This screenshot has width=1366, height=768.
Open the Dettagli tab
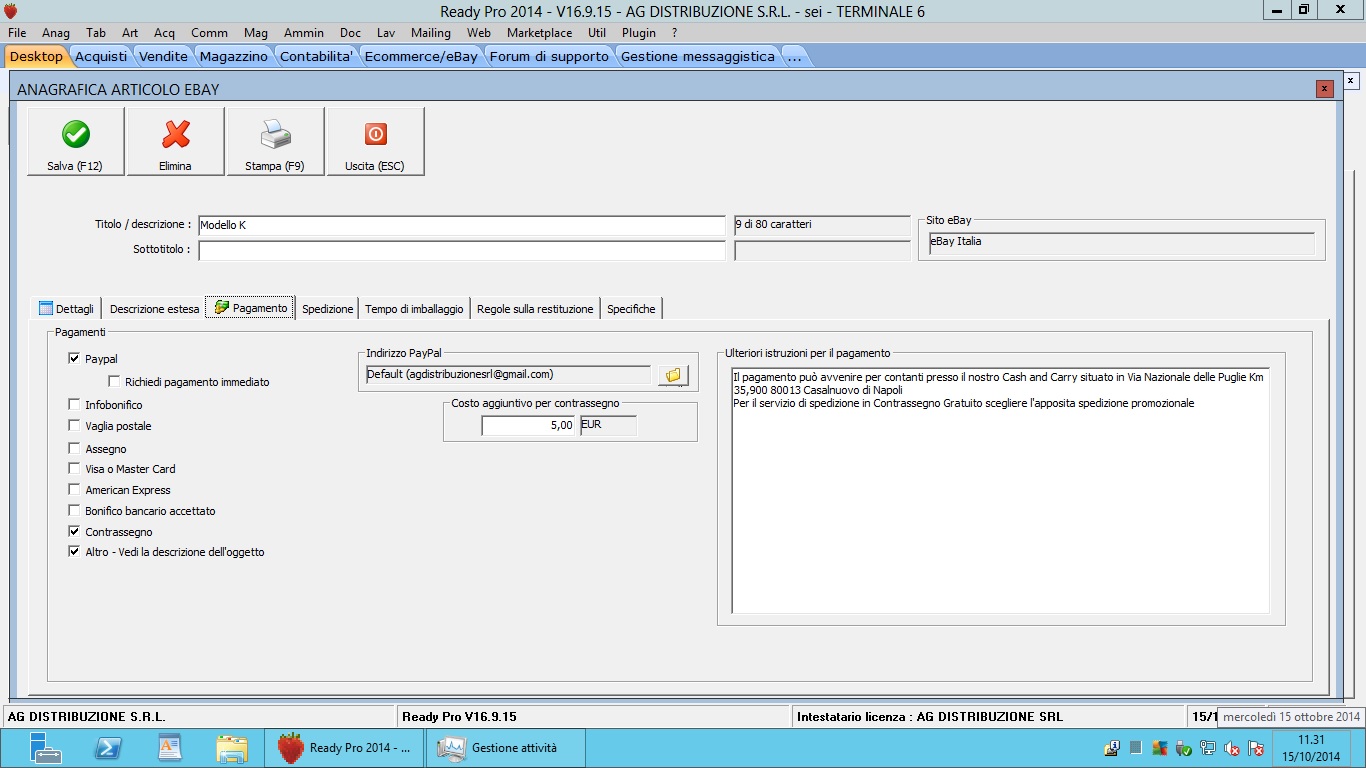click(67, 309)
